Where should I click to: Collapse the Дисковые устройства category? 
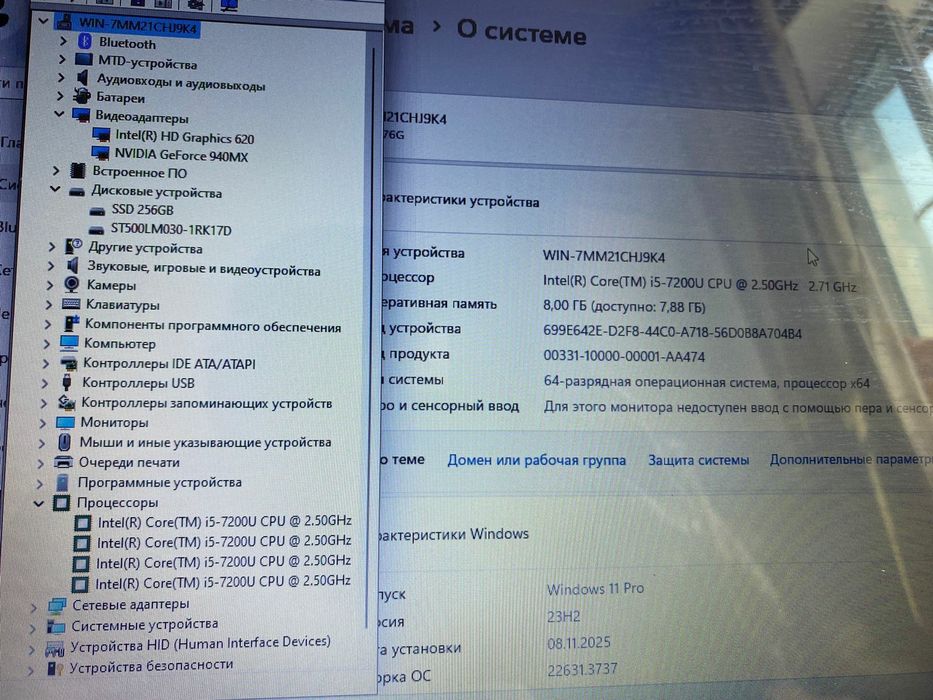pos(55,189)
